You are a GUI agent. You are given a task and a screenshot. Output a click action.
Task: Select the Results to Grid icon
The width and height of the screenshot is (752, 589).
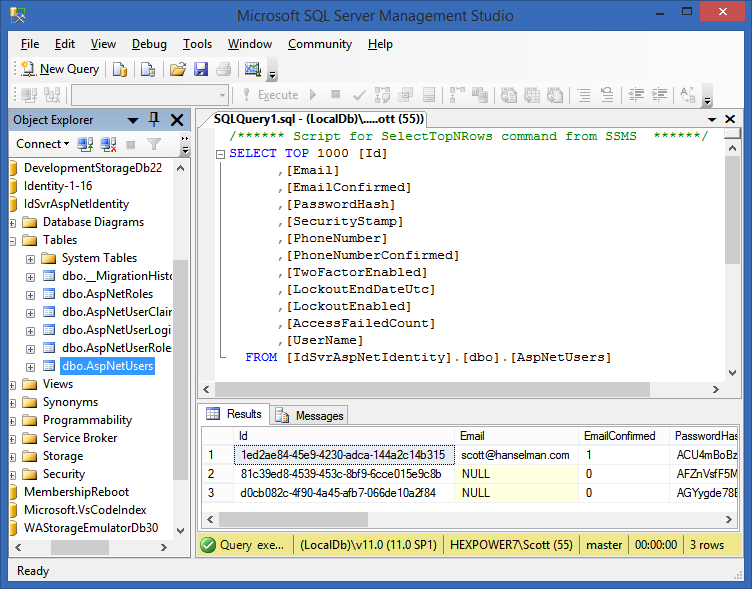click(531, 95)
